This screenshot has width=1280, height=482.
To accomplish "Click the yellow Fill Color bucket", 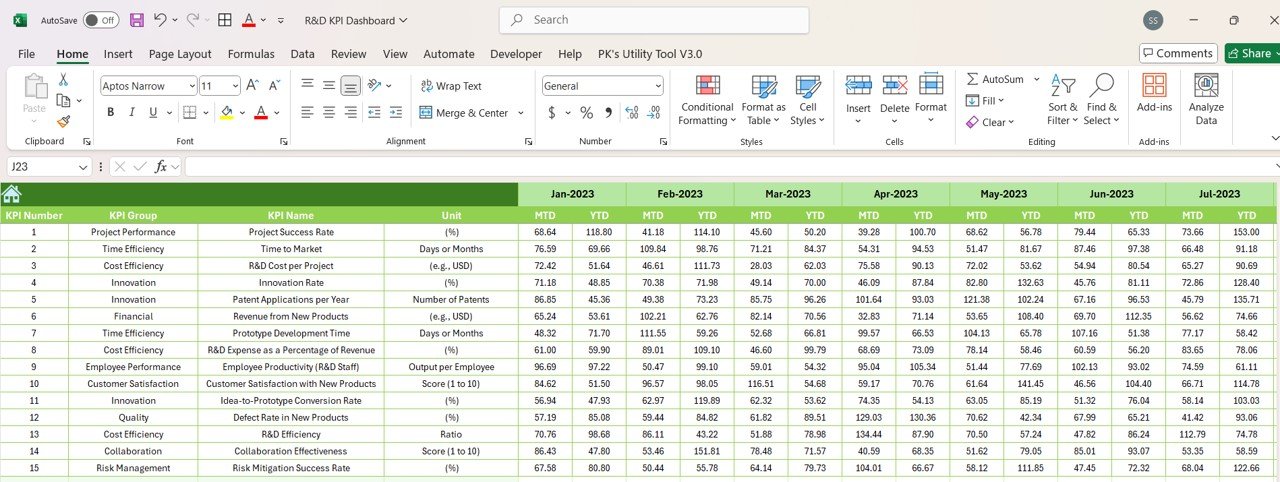I will pyautogui.click(x=227, y=113).
